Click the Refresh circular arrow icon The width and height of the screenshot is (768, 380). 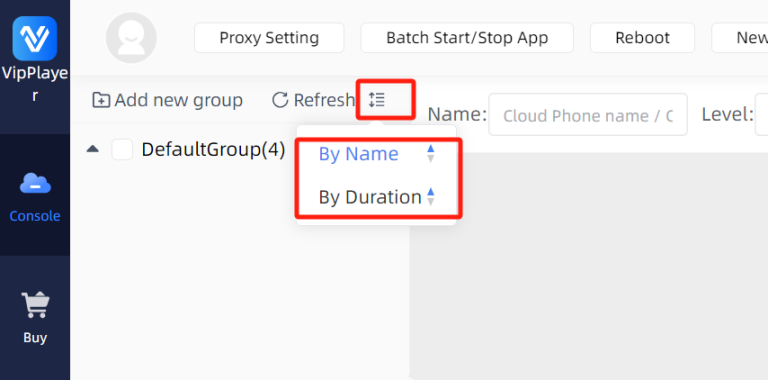pos(280,100)
